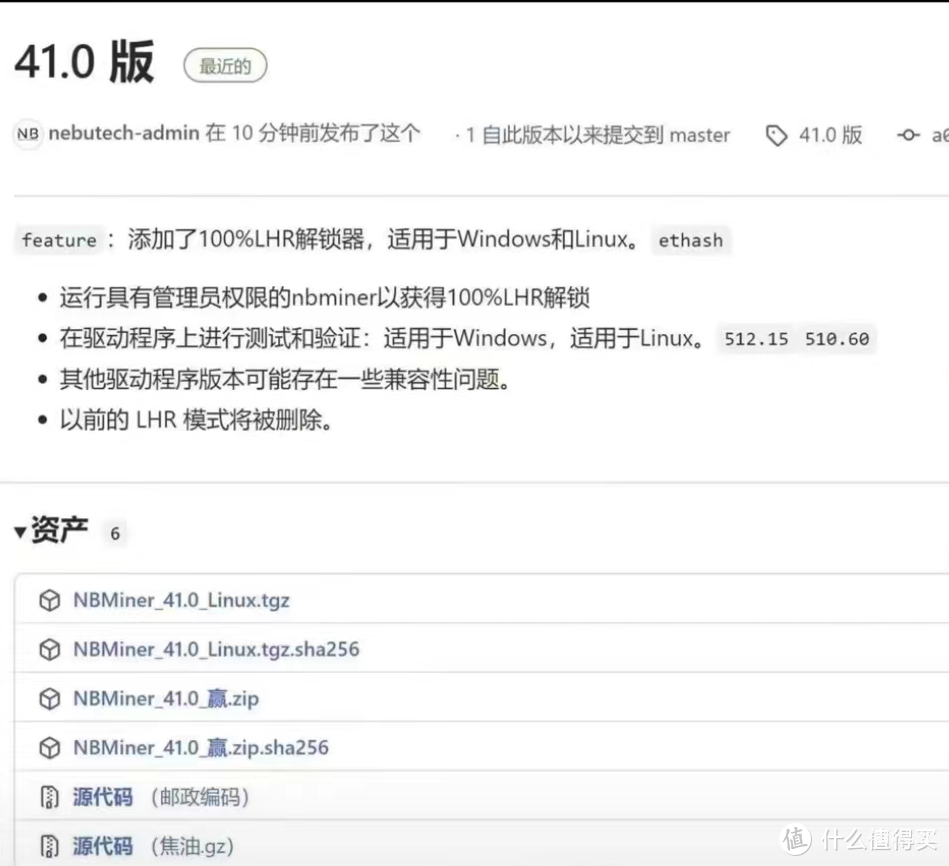Click the assets count badge 6
The width and height of the screenshot is (949, 866).
point(115,533)
